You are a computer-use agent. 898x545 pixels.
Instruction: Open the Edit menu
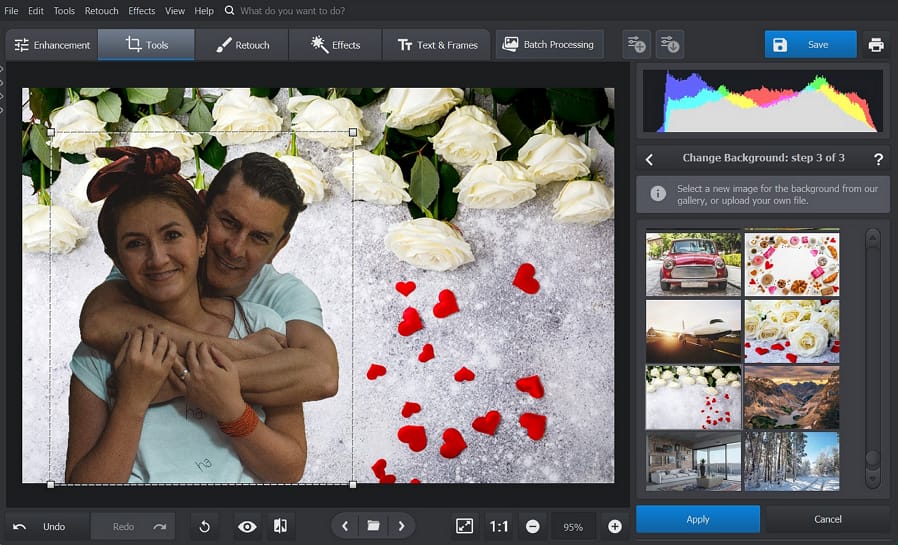click(x=36, y=11)
